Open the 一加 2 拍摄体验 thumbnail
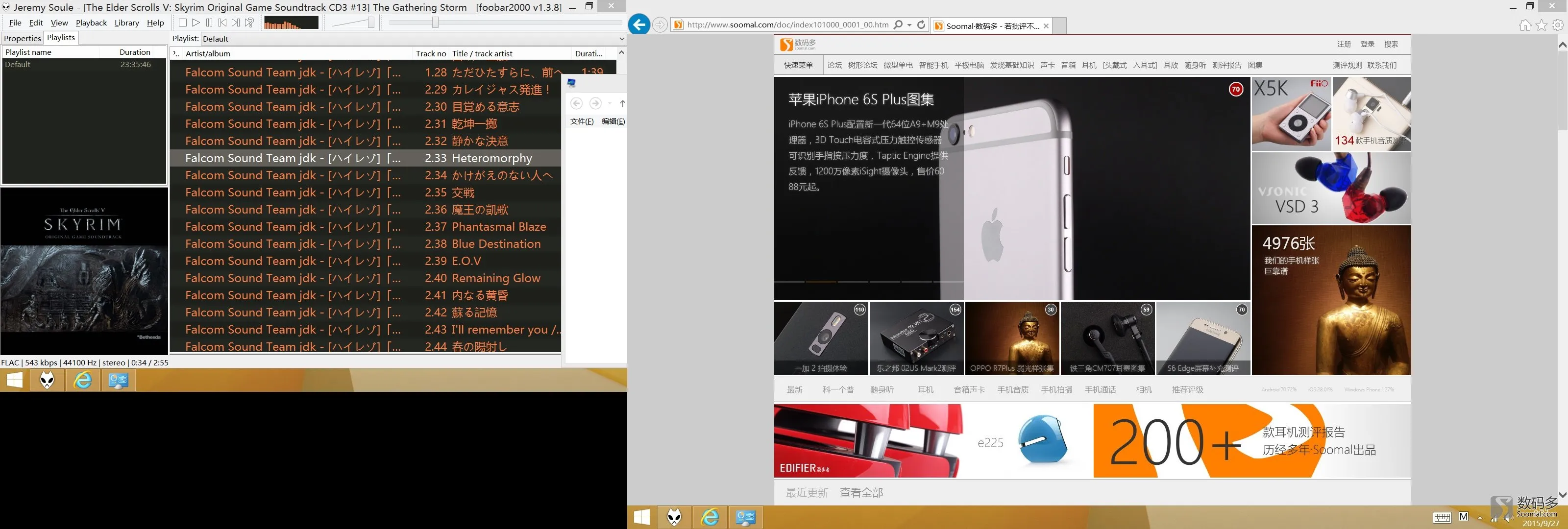 click(x=821, y=338)
